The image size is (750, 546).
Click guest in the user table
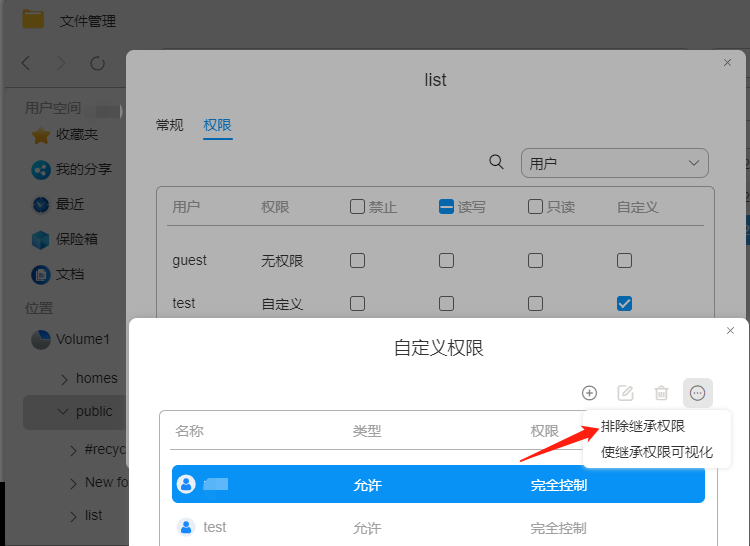click(x=189, y=260)
